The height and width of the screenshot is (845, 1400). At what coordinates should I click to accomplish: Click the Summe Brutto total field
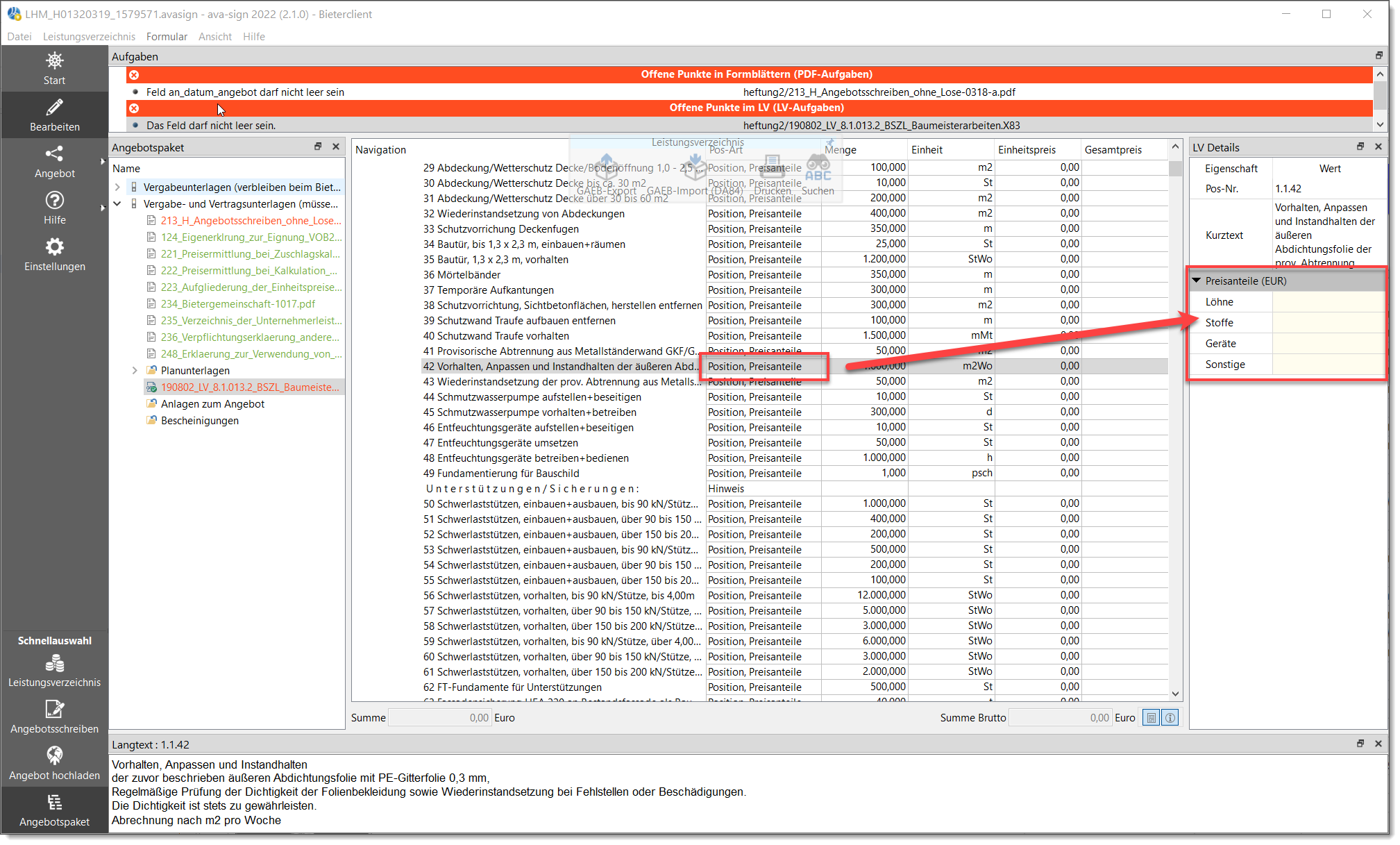coord(1060,718)
